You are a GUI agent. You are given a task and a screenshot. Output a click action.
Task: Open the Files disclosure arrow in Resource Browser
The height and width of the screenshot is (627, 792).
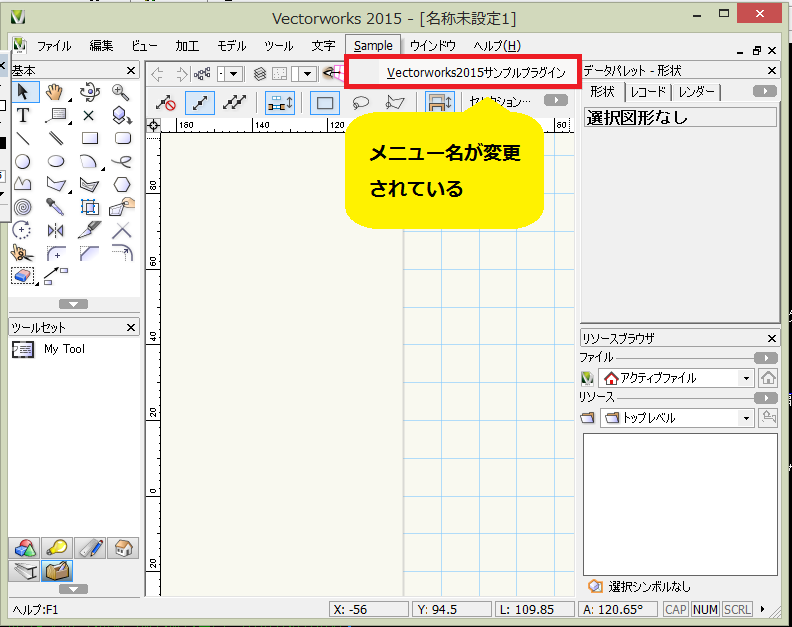[x=765, y=358]
